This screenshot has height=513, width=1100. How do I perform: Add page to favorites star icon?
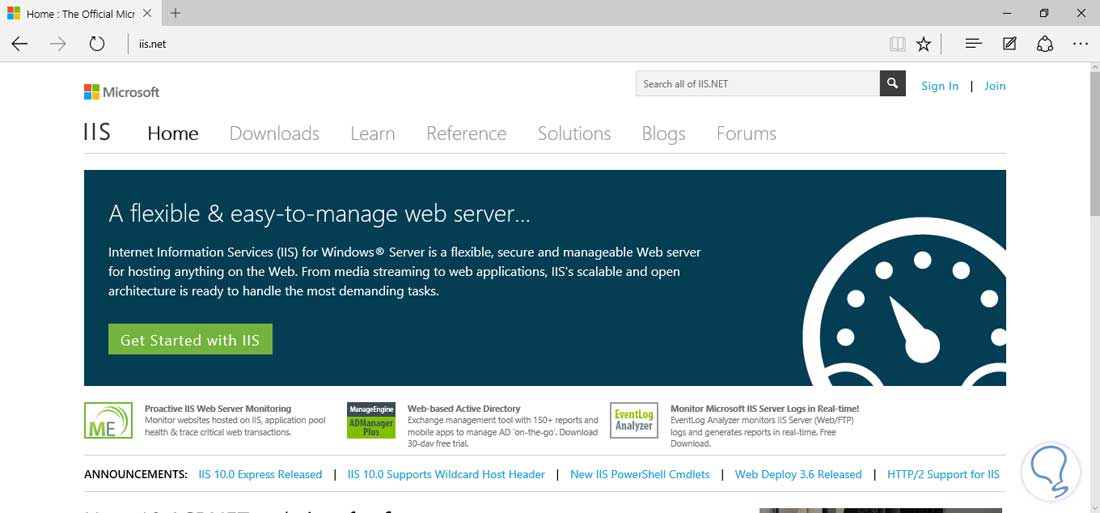923,44
